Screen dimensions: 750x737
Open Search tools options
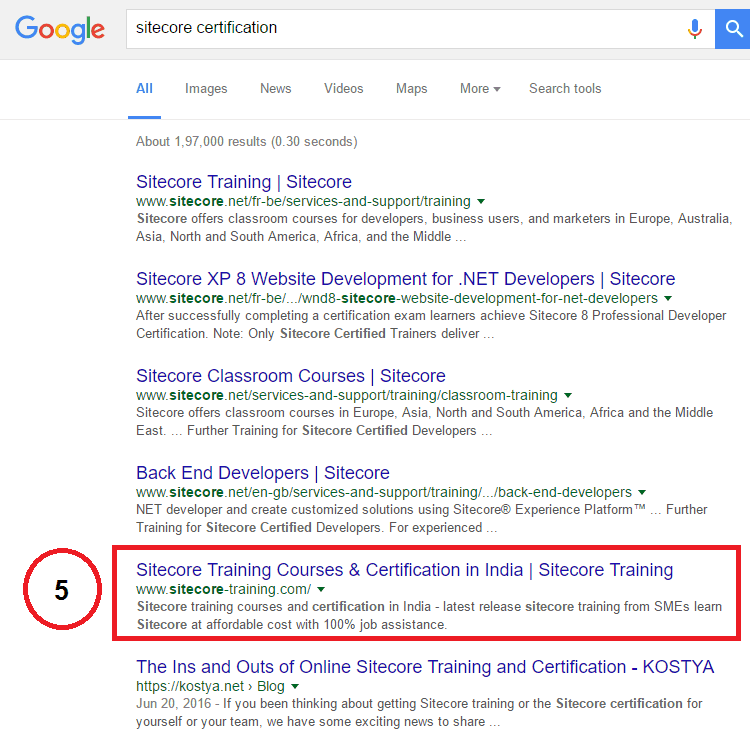click(565, 89)
